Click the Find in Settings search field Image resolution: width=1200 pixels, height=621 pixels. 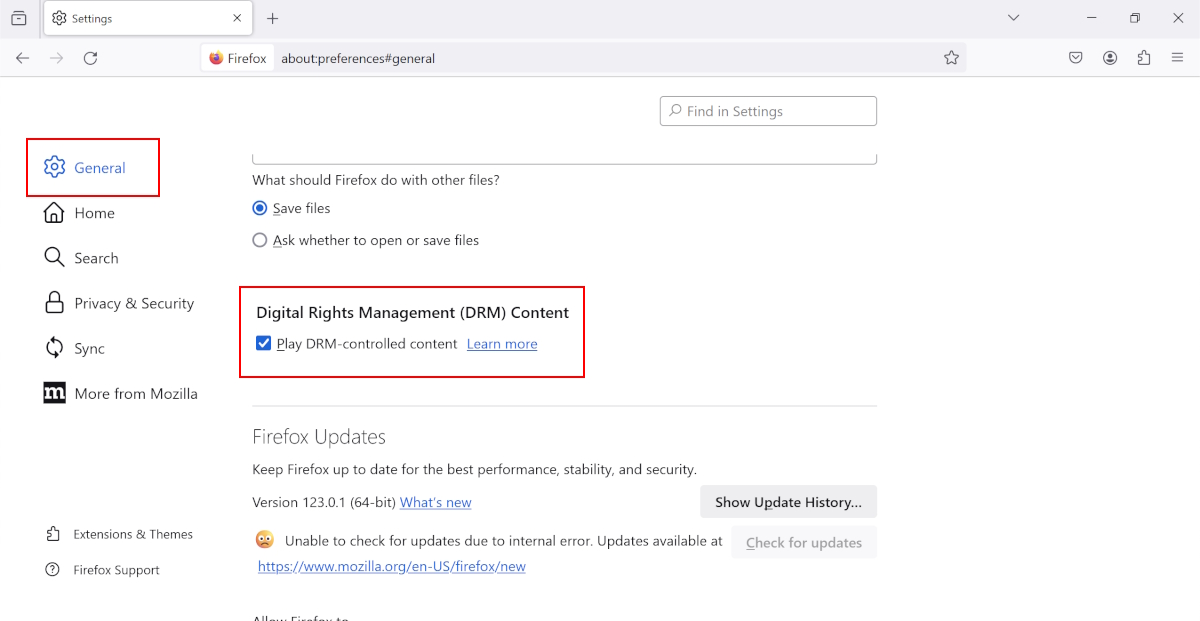click(x=768, y=110)
